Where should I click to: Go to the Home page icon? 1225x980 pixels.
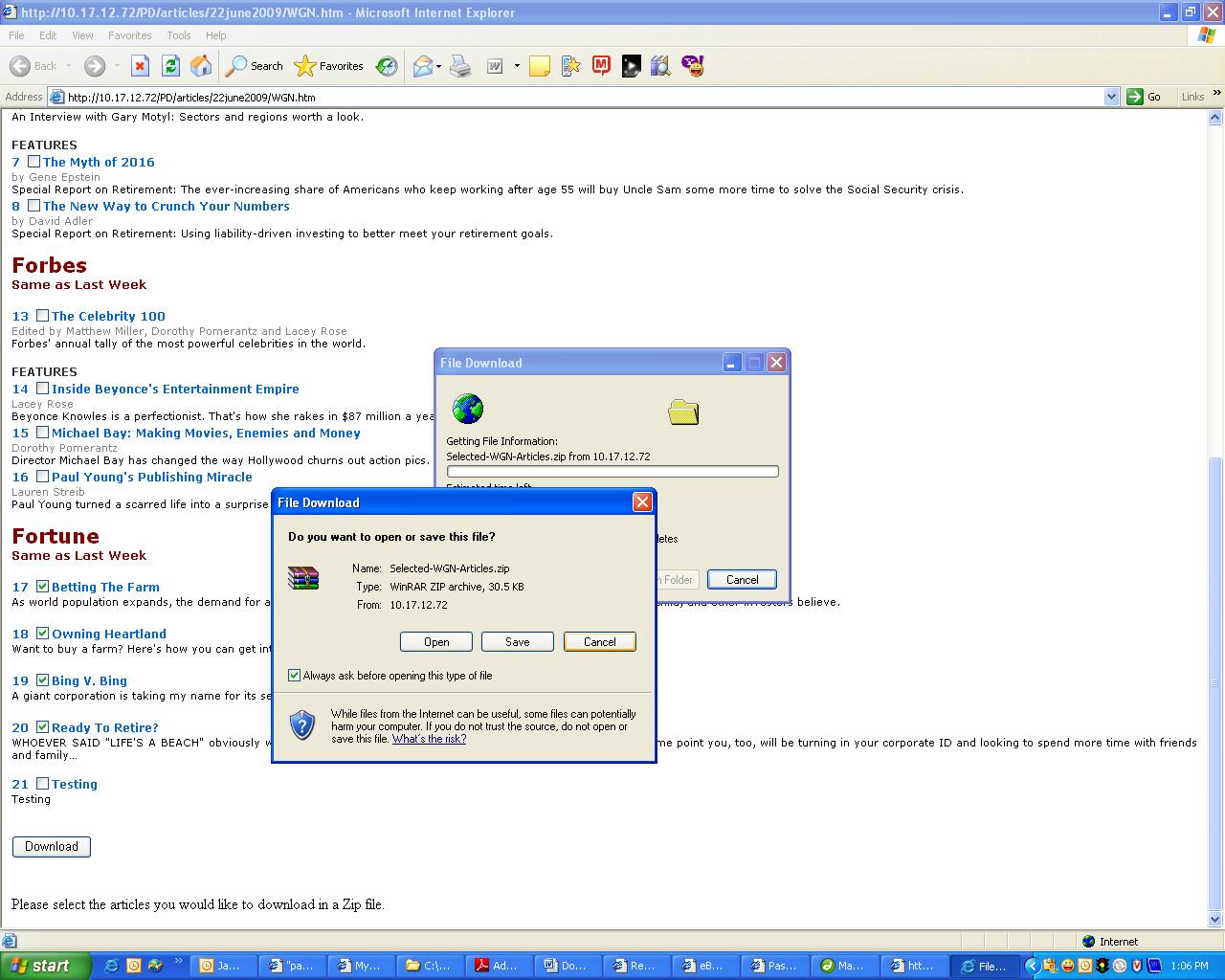click(x=201, y=66)
